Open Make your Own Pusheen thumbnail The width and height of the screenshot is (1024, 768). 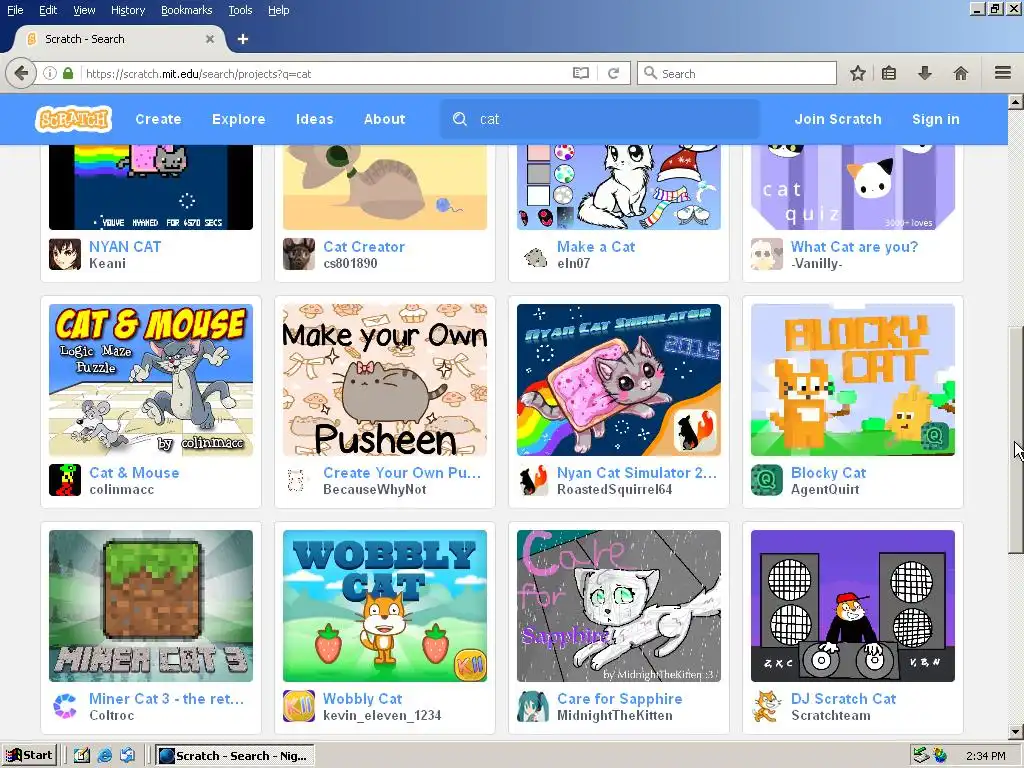pyautogui.click(x=385, y=380)
